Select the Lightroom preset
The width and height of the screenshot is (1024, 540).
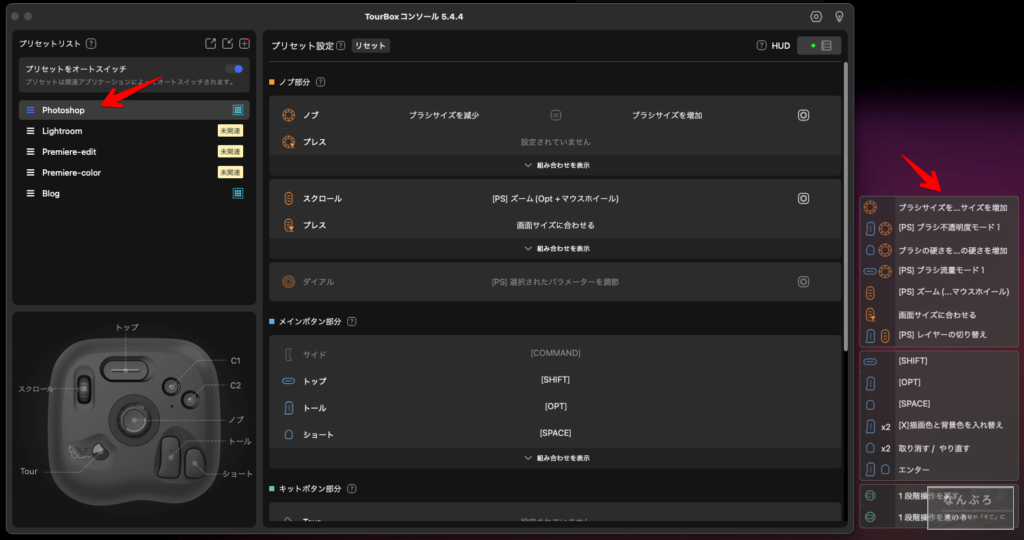tap(62, 131)
